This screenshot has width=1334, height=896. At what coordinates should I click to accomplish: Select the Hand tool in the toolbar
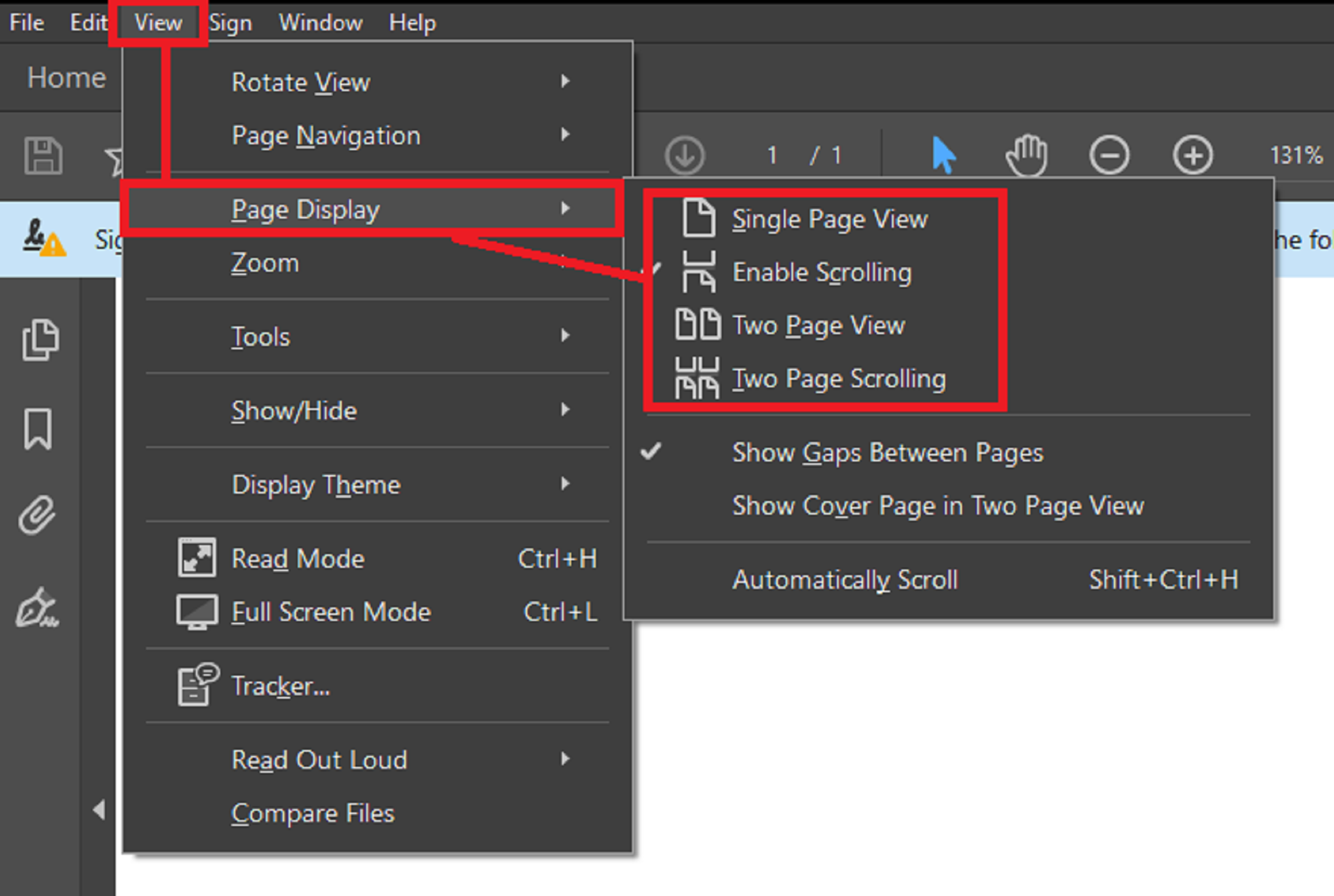coord(1027,155)
